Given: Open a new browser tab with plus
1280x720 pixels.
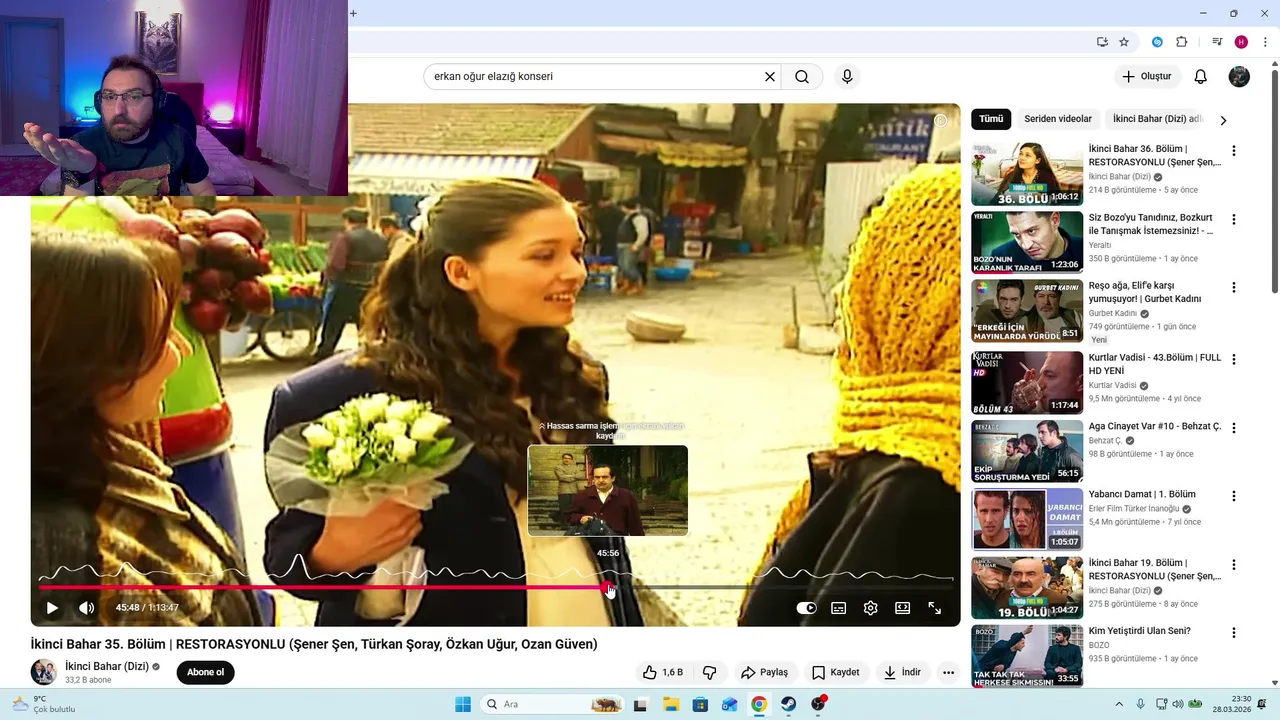Looking at the screenshot, I should [x=353, y=13].
